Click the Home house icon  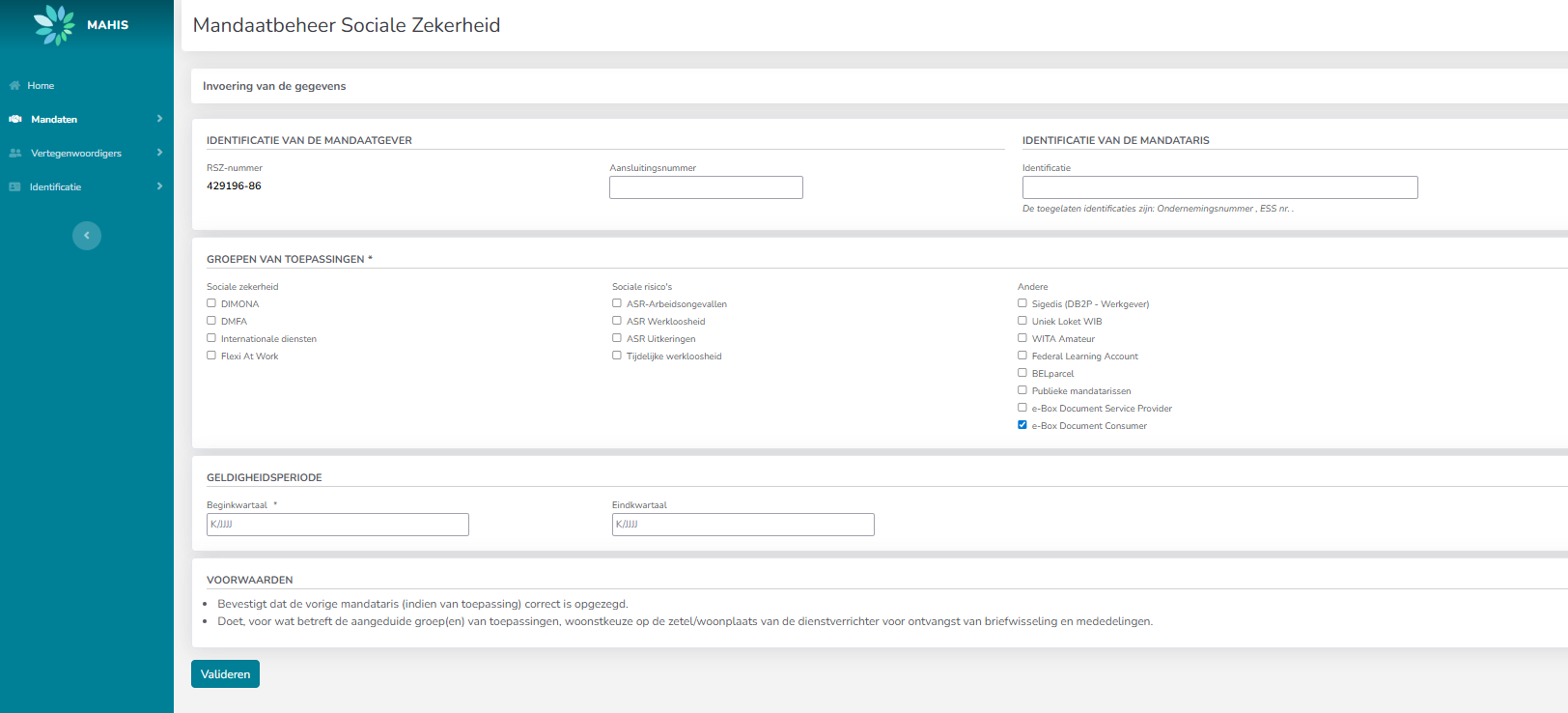(x=14, y=86)
